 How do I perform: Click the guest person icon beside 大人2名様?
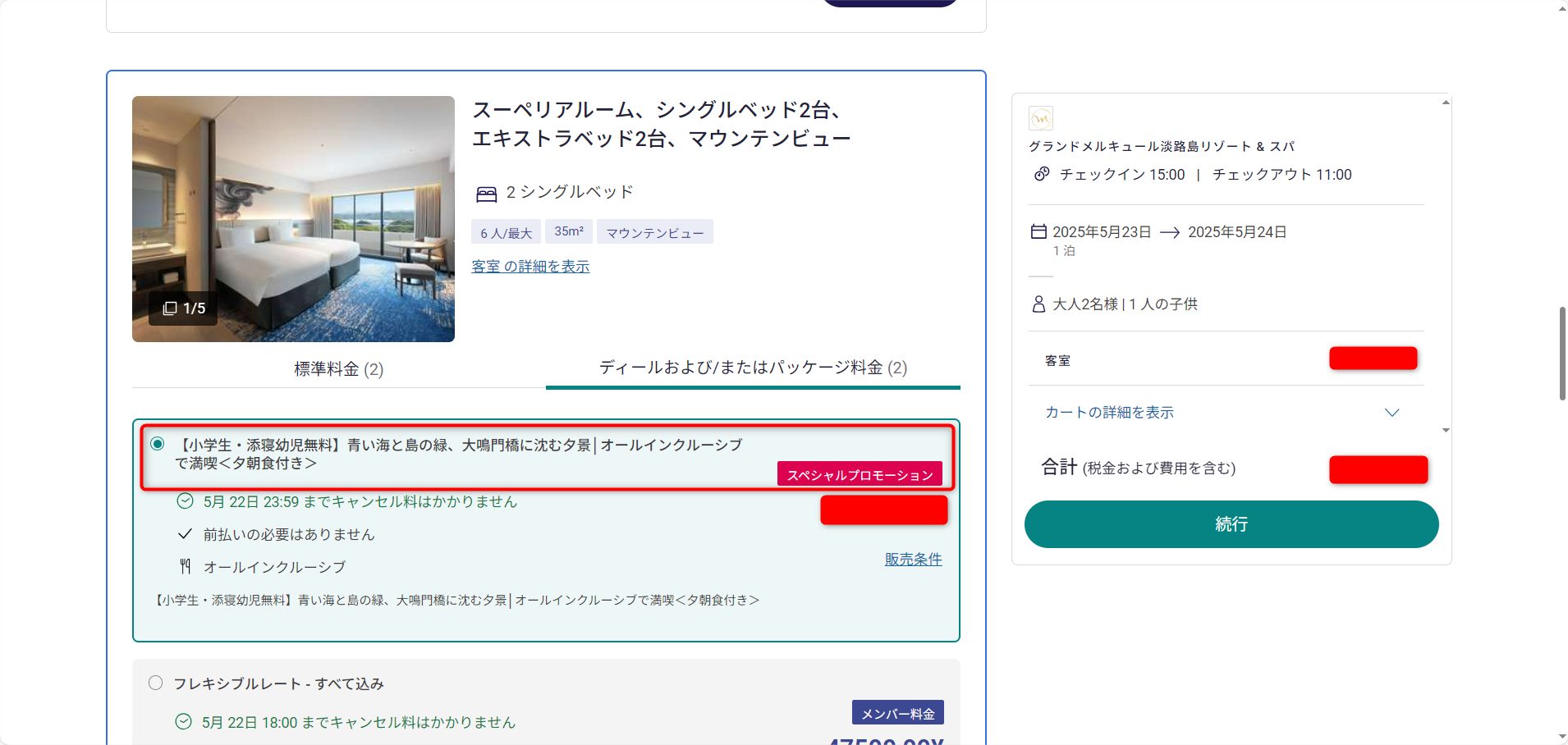1038,304
